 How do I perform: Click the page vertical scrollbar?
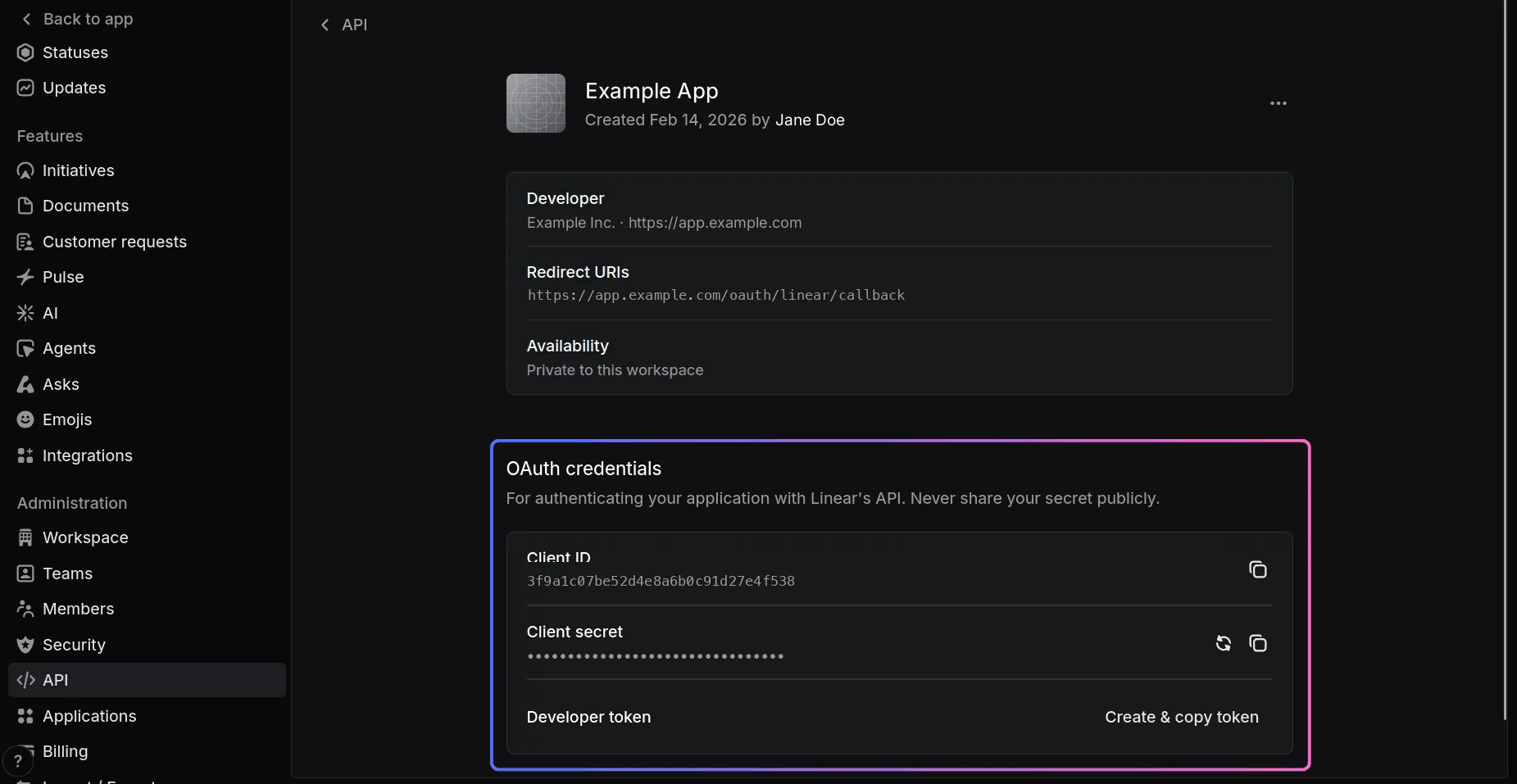(x=1505, y=360)
